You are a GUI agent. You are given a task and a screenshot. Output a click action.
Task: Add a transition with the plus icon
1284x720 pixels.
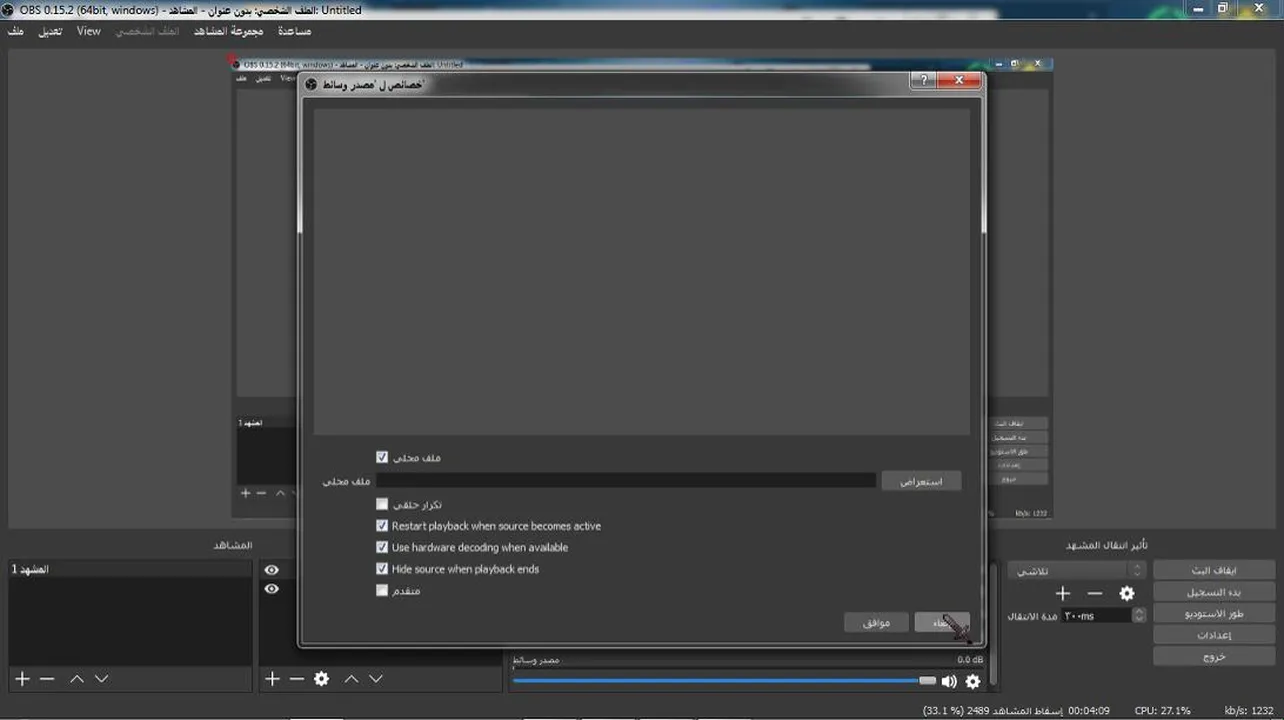(1063, 594)
